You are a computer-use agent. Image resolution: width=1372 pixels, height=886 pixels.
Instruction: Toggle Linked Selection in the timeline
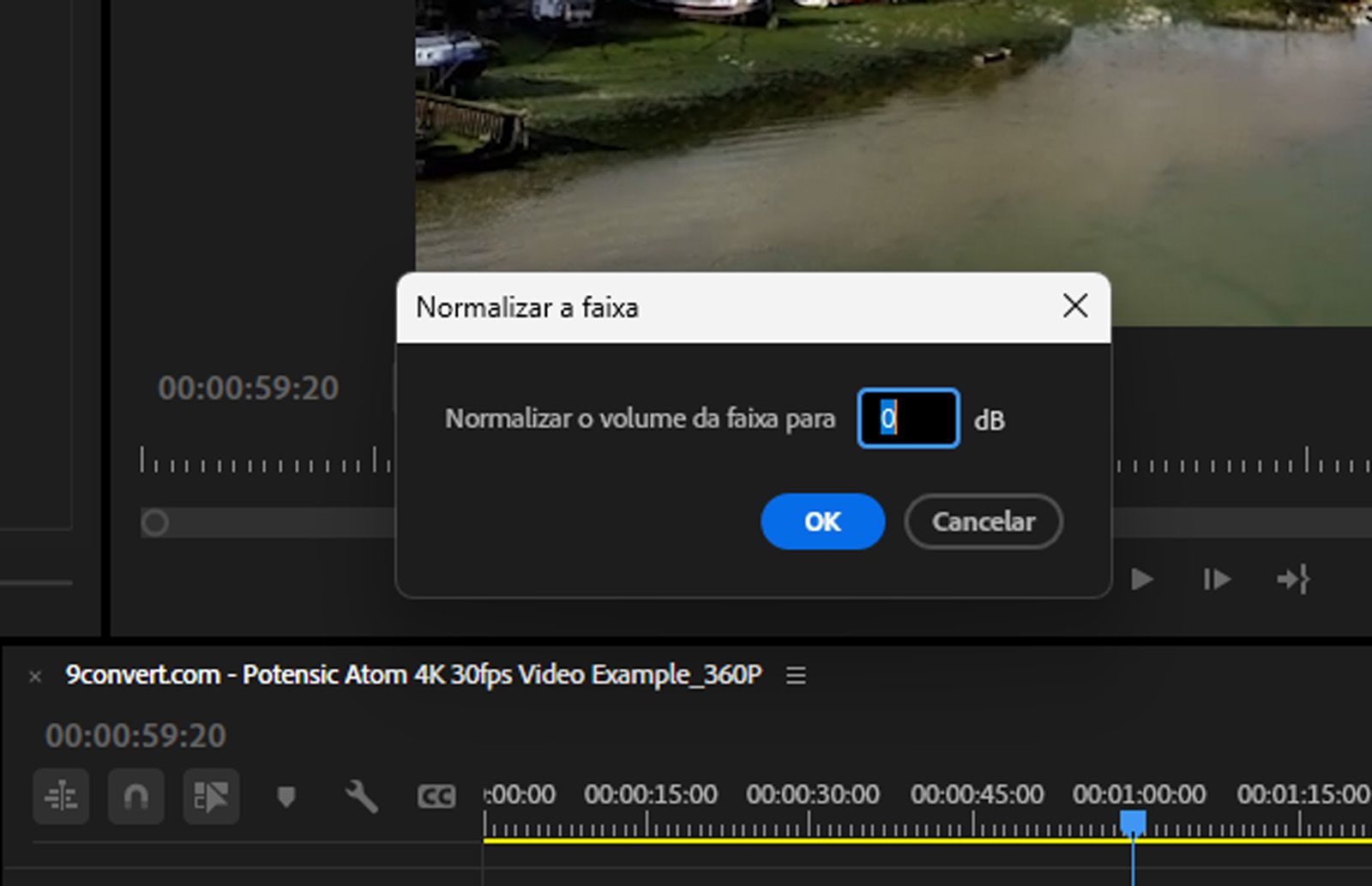[x=61, y=797]
